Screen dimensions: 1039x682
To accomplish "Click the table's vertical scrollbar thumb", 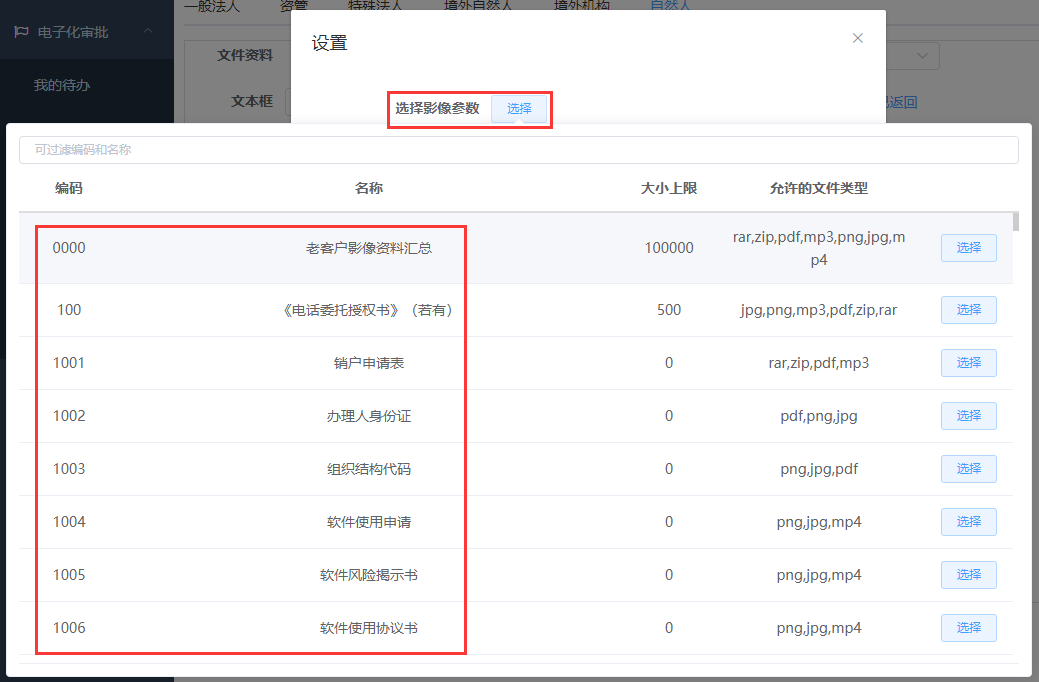I will (1016, 221).
